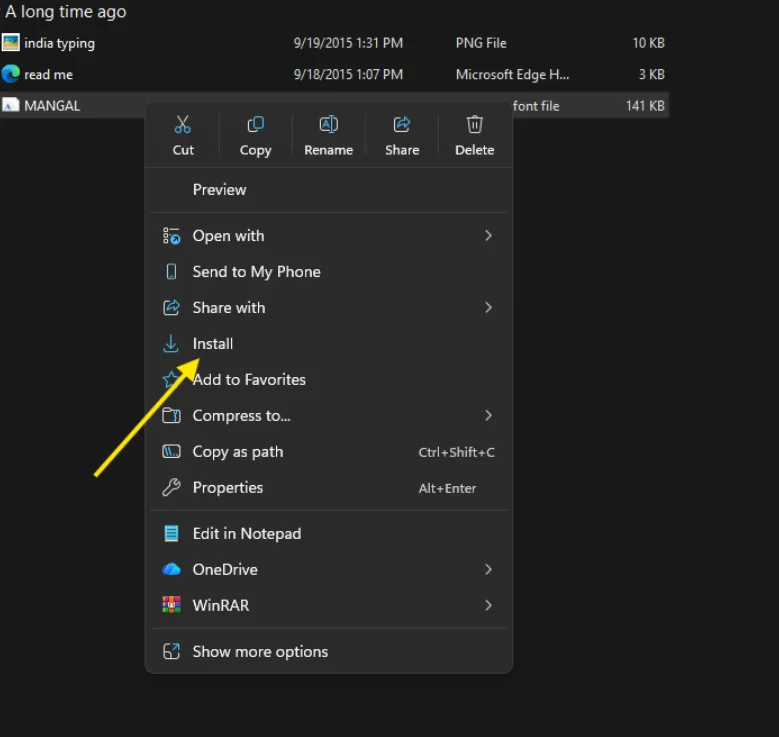This screenshot has width=779, height=737.
Task: Click the Delete trash icon
Action: click(475, 125)
